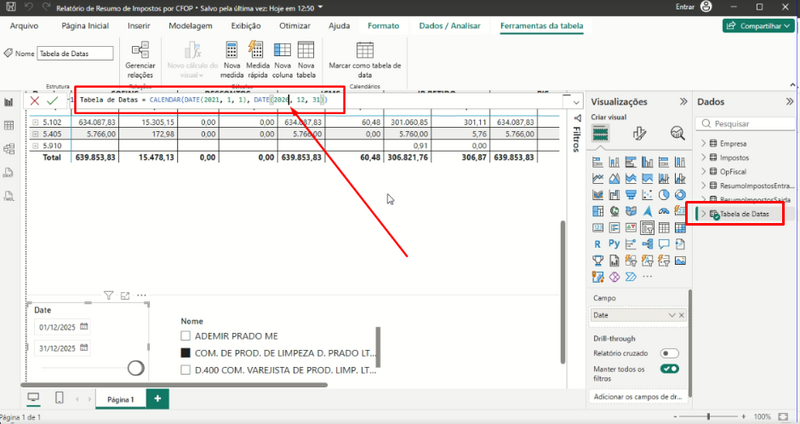Click the zoom slider at bottom right
Viewport: 800px width, 424px height.
click(708, 417)
